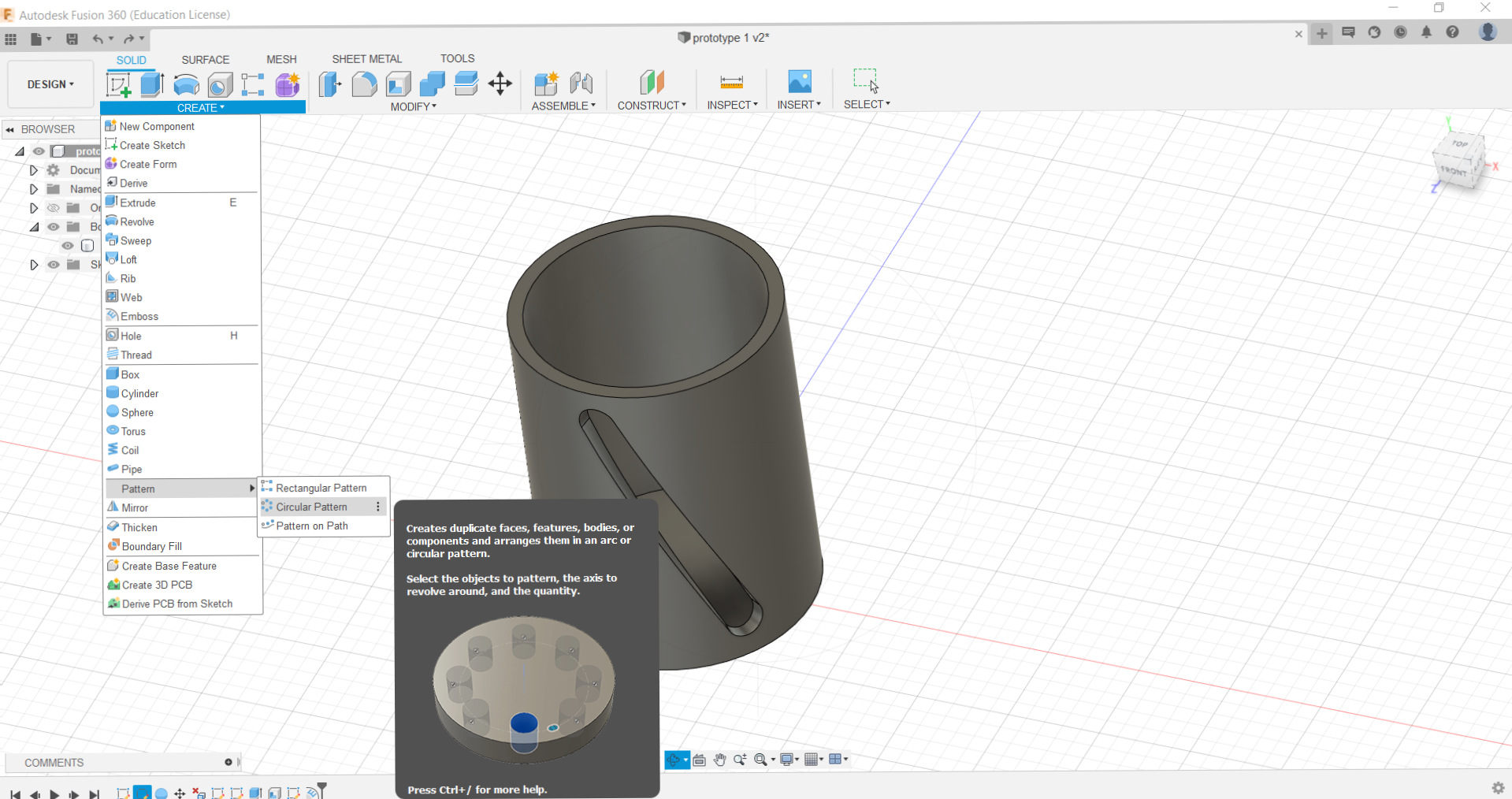Click the Joint assemble icon

pyautogui.click(x=581, y=83)
